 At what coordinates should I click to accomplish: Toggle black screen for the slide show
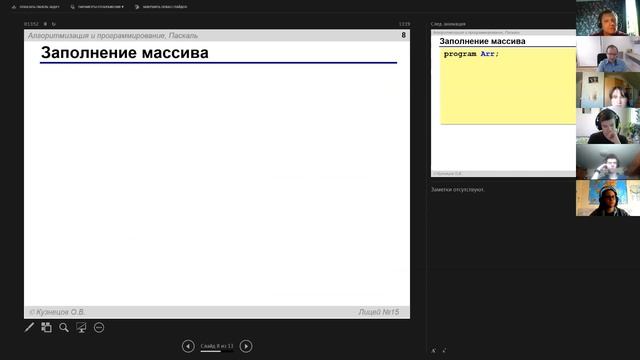coord(81,327)
